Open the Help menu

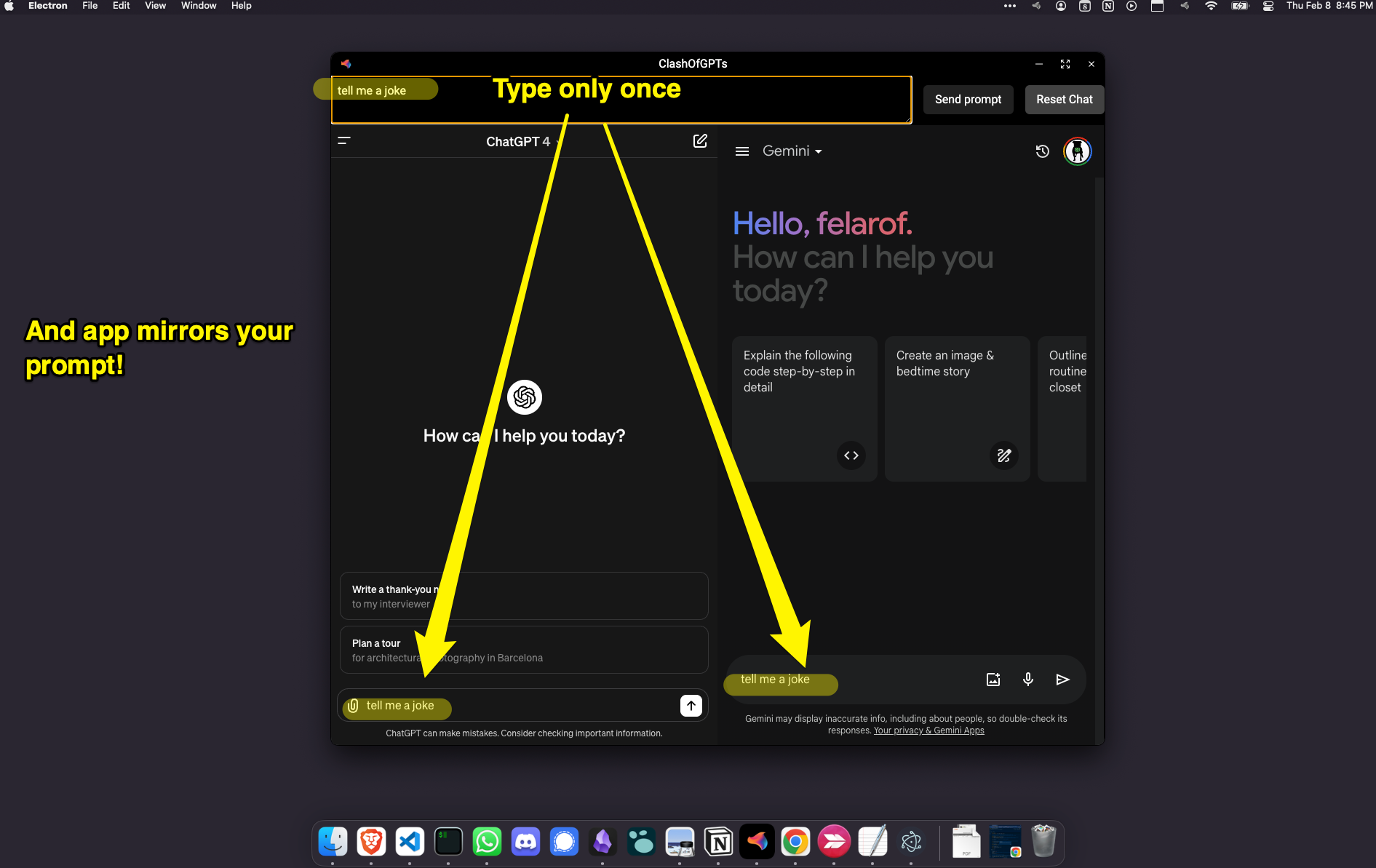[241, 6]
